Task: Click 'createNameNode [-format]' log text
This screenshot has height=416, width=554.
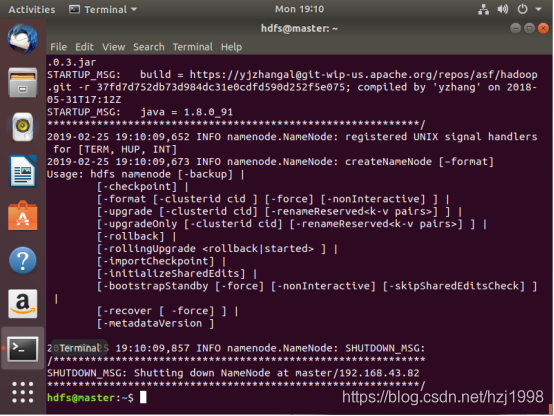Action: tap(419, 162)
